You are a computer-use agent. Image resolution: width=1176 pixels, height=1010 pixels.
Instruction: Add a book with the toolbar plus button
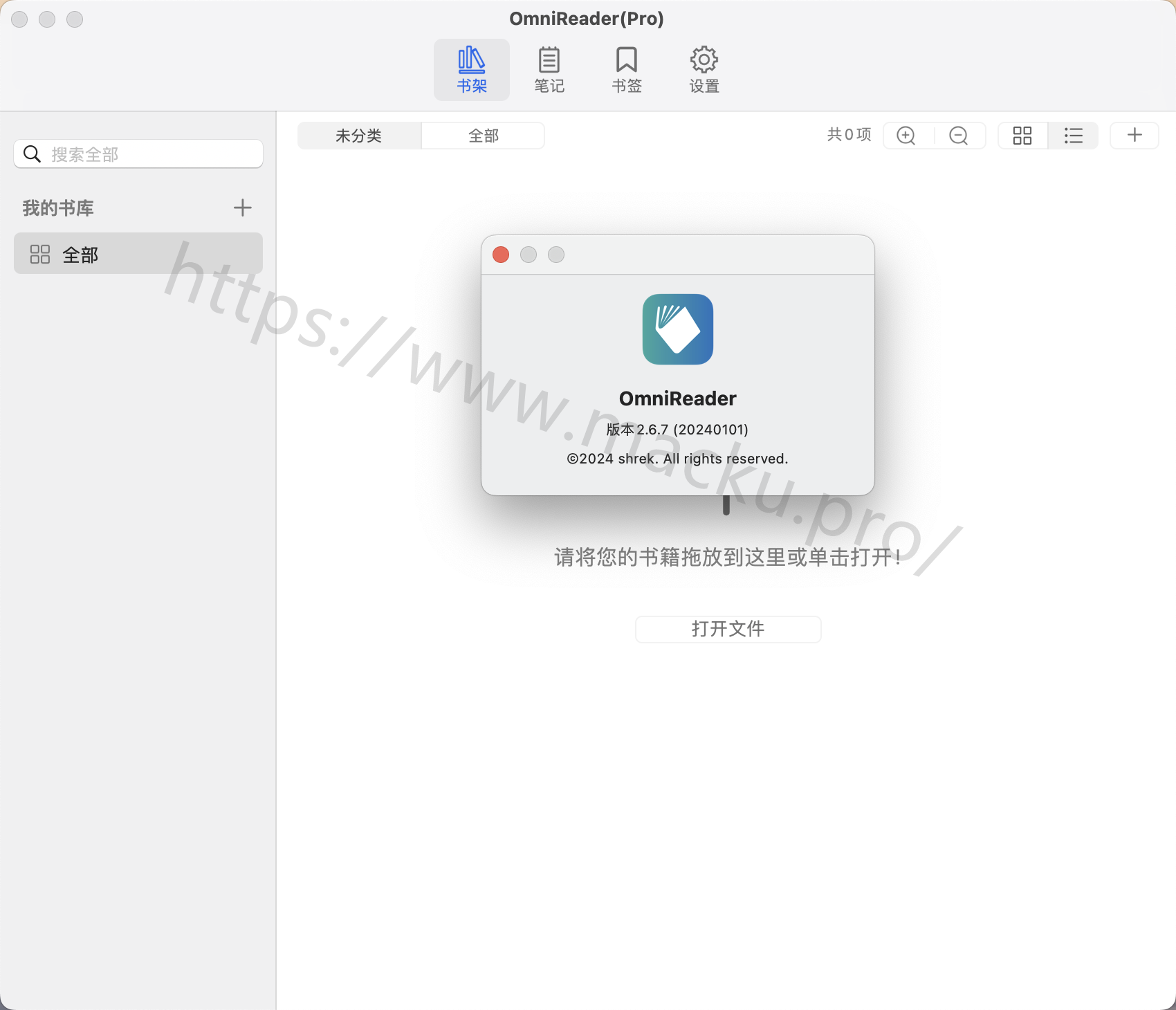pos(1134,135)
